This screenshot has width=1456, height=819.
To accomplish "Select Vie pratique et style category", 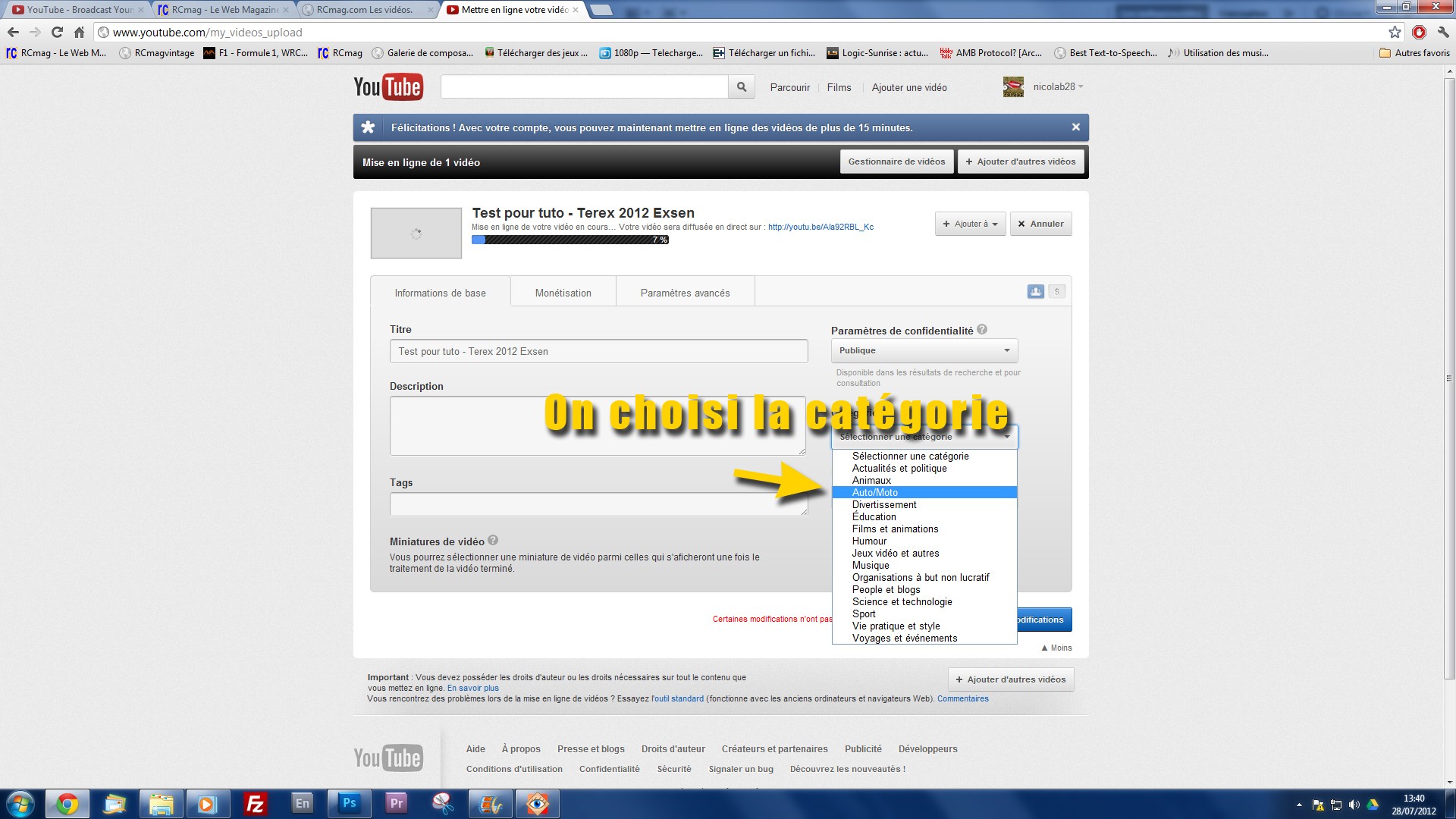I will pos(924,626).
